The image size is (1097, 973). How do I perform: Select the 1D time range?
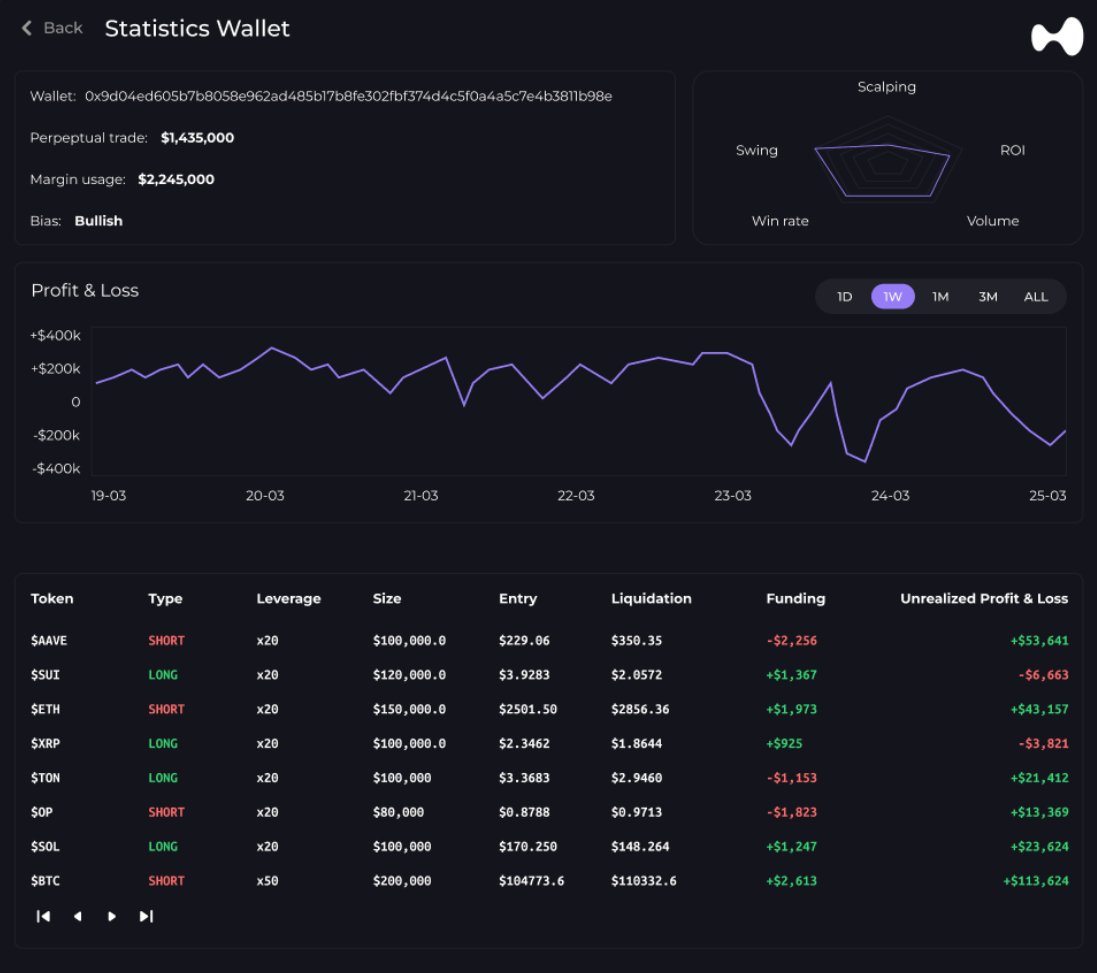coord(844,297)
